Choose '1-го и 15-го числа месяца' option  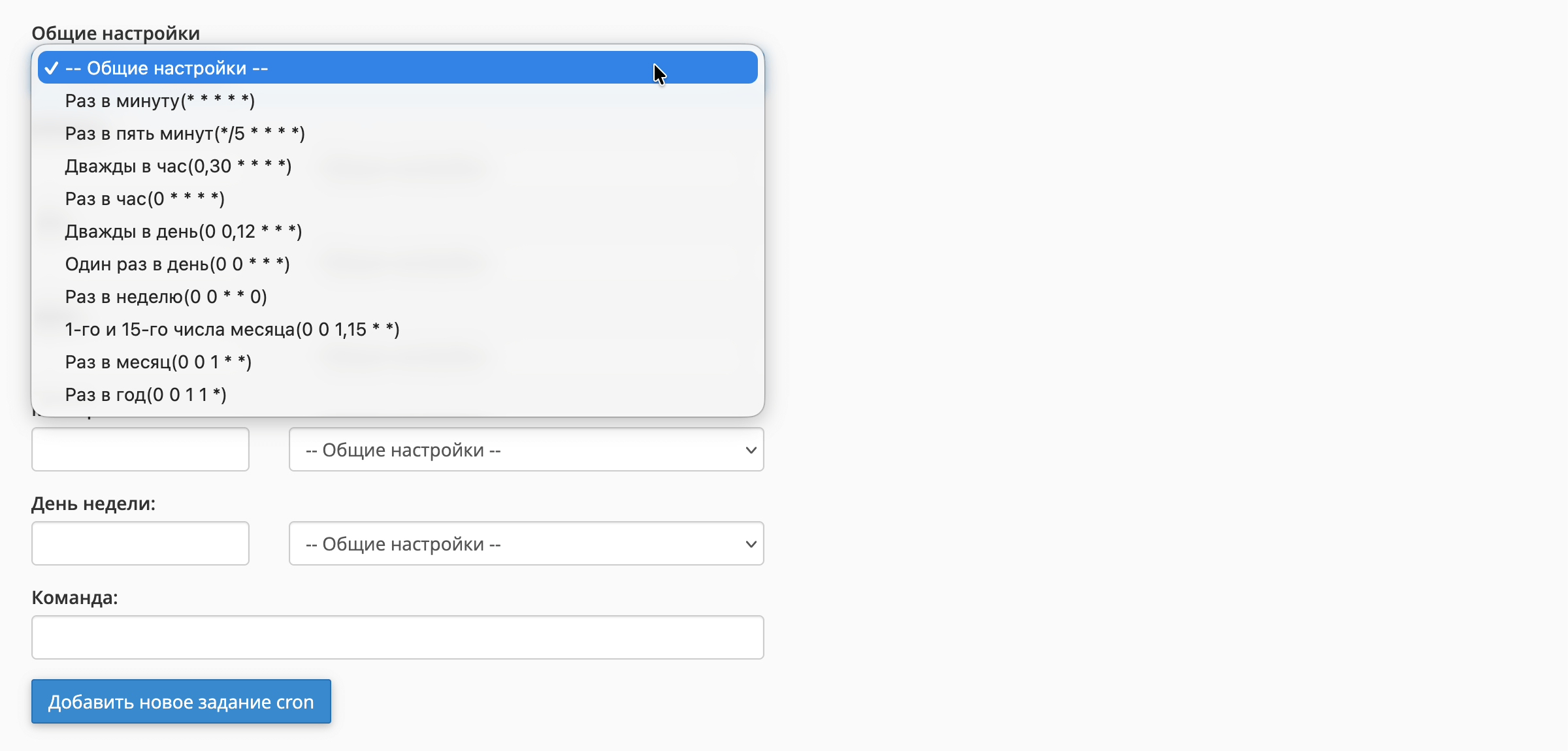point(231,328)
